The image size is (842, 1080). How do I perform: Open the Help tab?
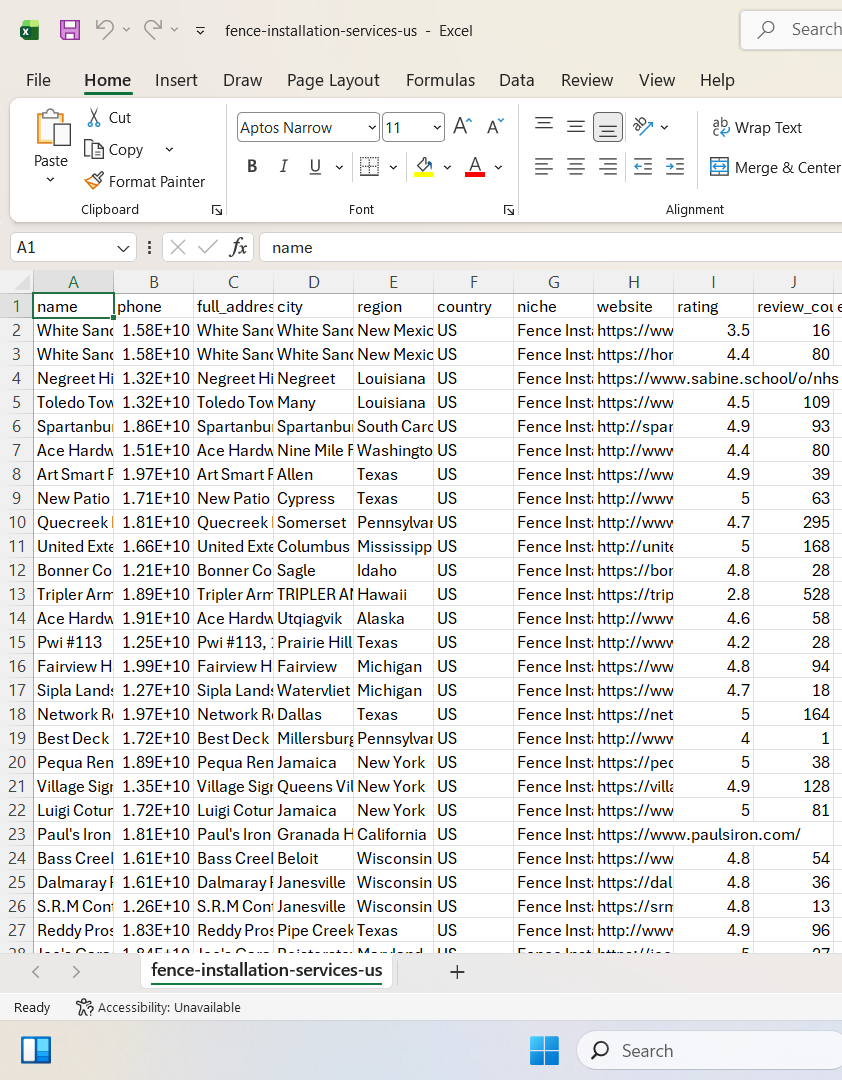(x=717, y=81)
